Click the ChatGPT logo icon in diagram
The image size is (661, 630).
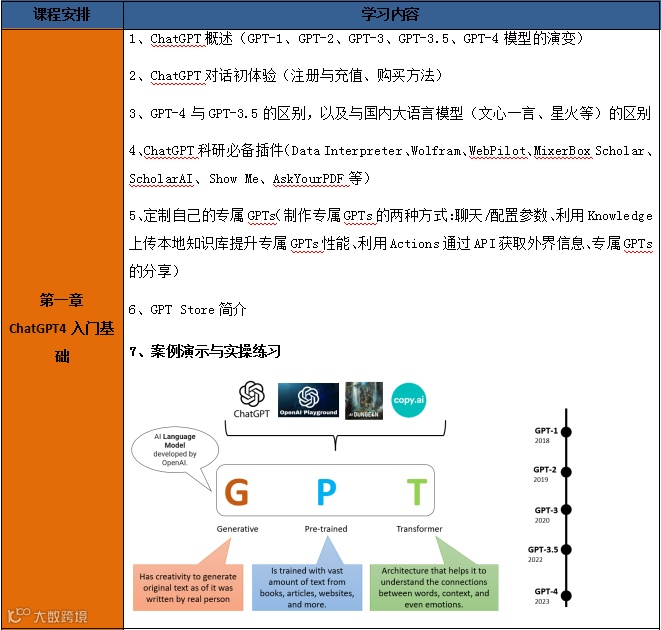tap(252, 393)
